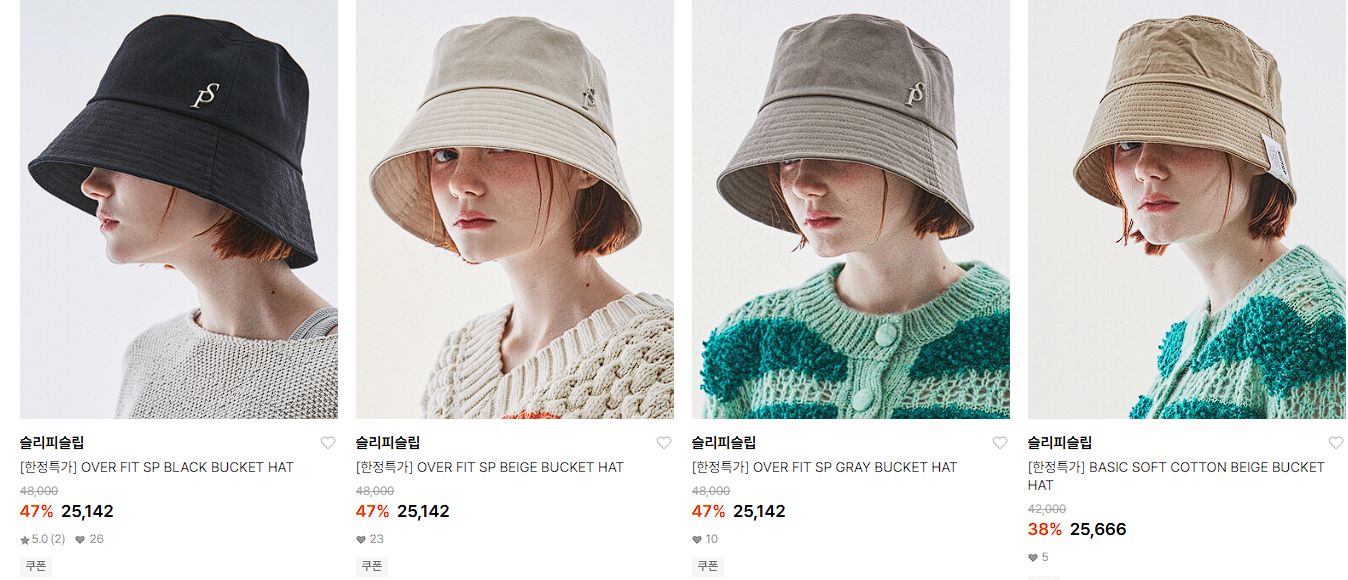Image resolution: width=1348 pixels, height=580 pixels.
Task: Toggle heart on soft cotton beige hat
Action: coord(1336,443)
